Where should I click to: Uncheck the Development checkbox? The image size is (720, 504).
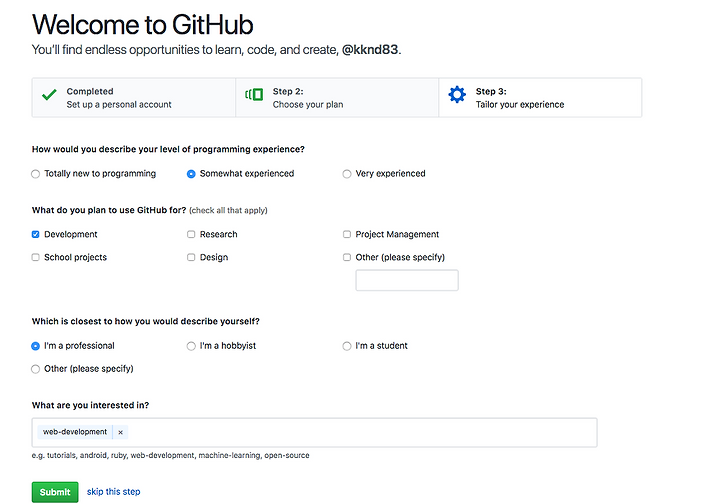pos(35,235)
